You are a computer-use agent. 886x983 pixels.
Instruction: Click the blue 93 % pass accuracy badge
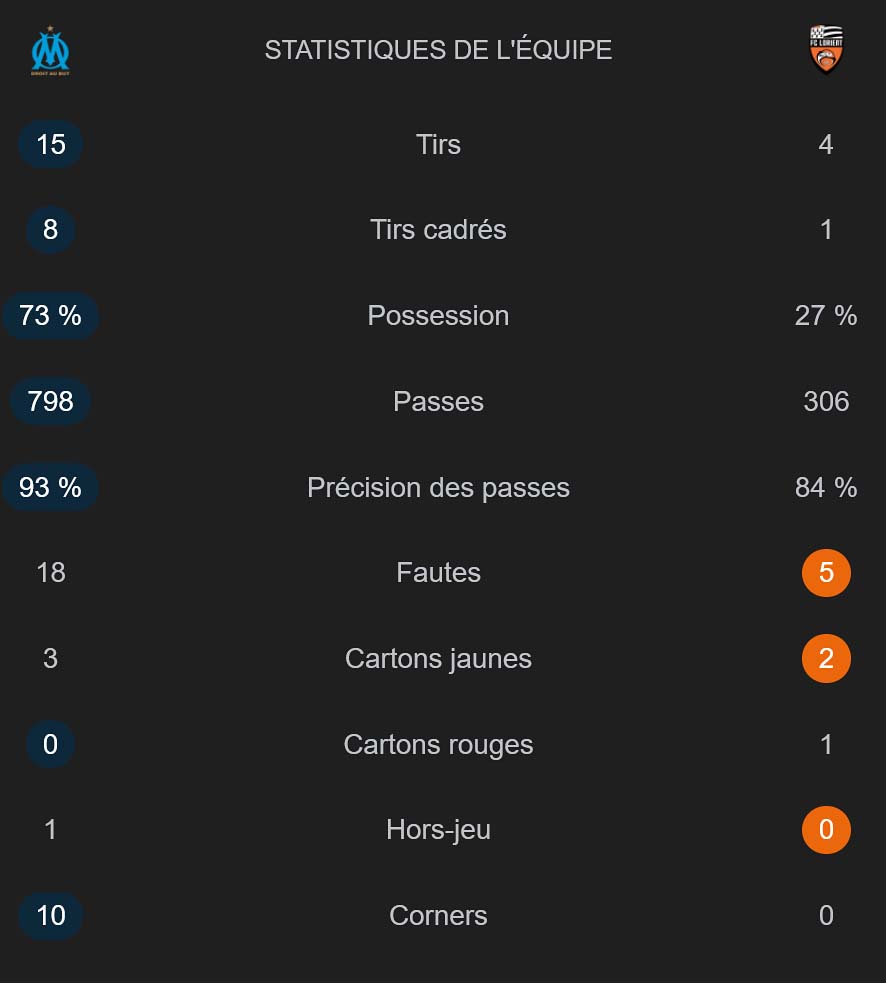click(51, 487)
